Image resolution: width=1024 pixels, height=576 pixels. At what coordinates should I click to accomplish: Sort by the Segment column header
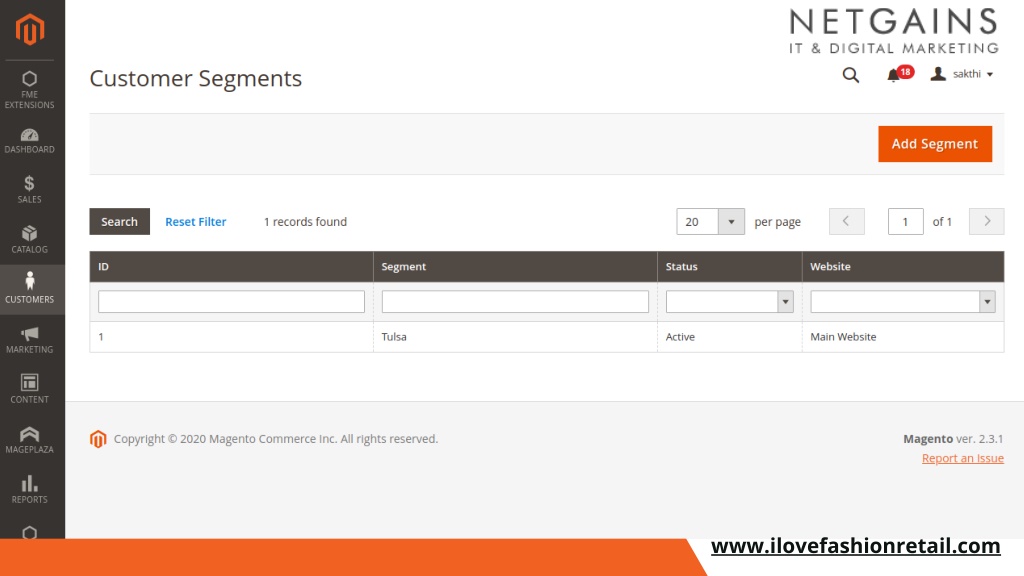click(515, 266)
